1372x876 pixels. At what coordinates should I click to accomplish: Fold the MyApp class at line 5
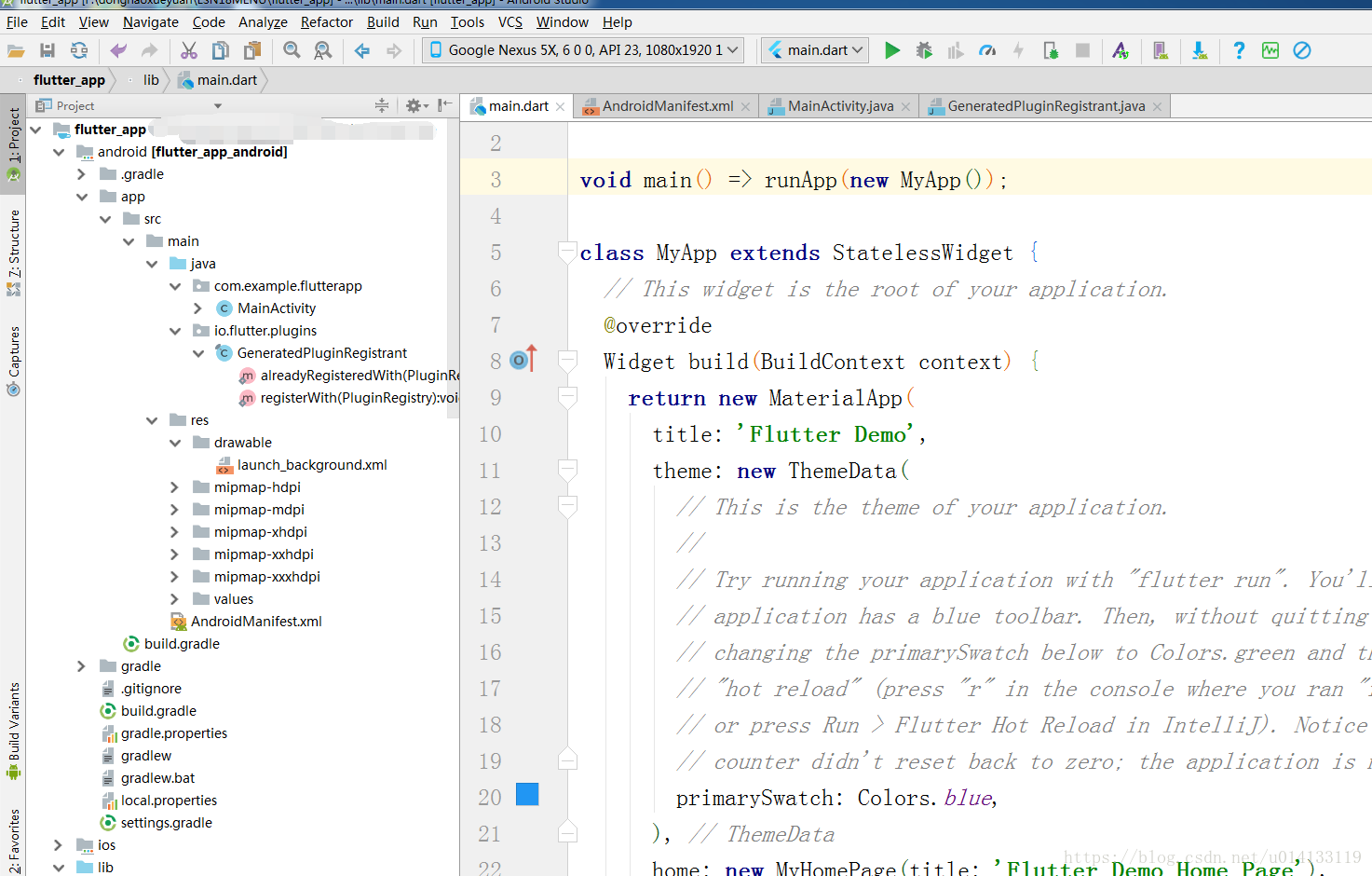567,252
